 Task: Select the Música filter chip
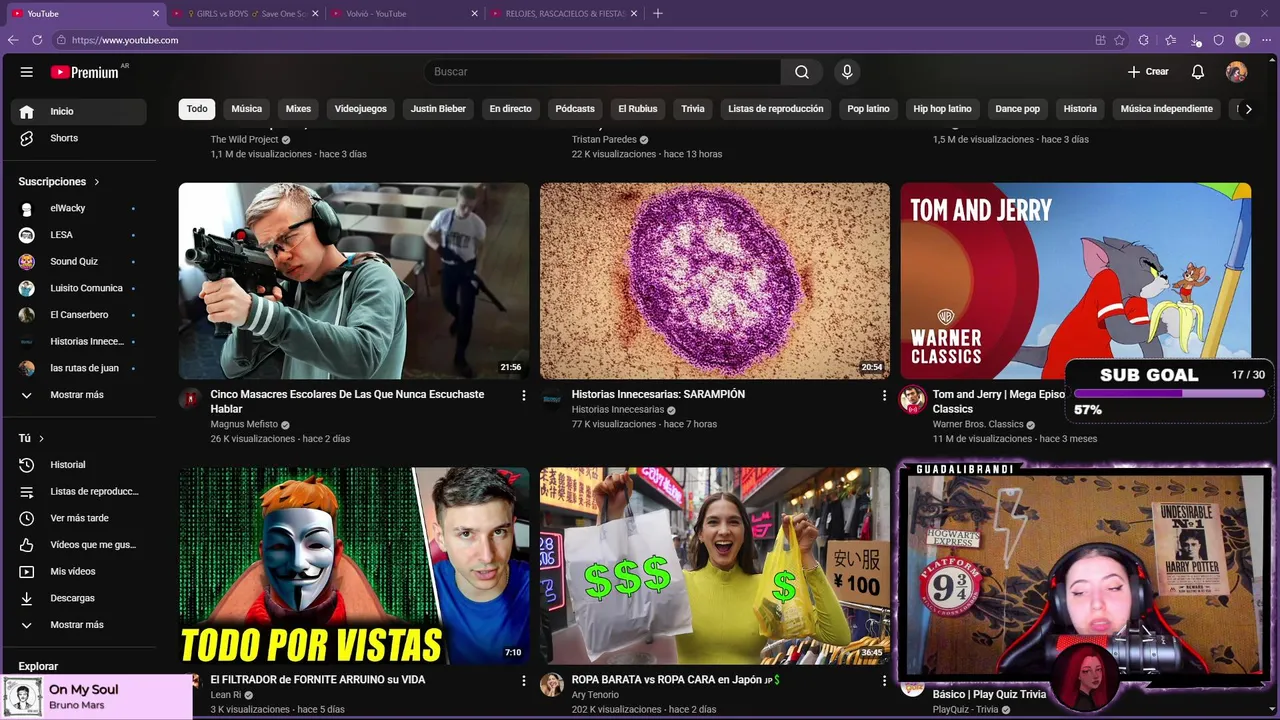point(246,109)
